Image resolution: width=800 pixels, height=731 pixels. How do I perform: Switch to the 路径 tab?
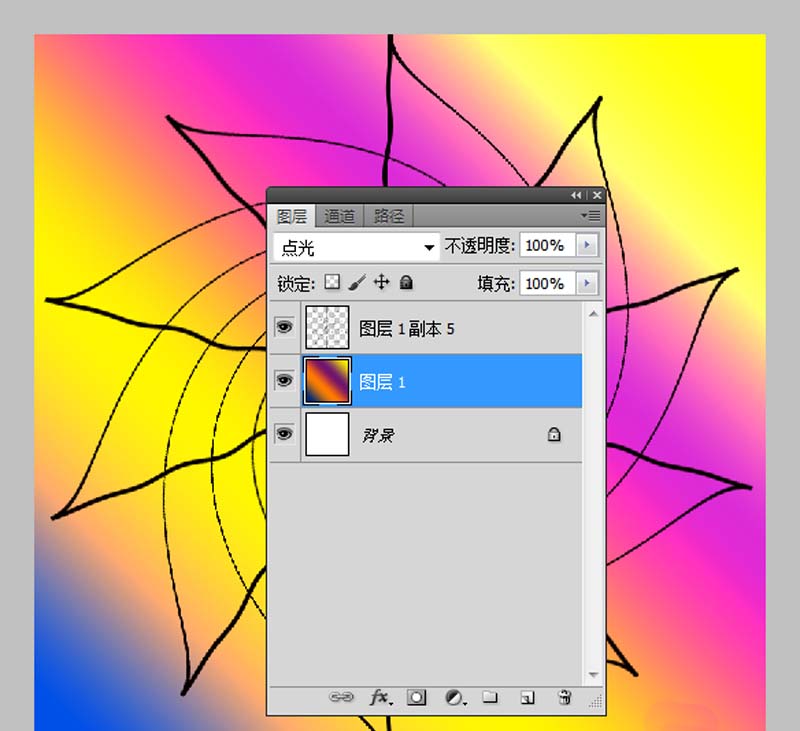tap(388, 216)
